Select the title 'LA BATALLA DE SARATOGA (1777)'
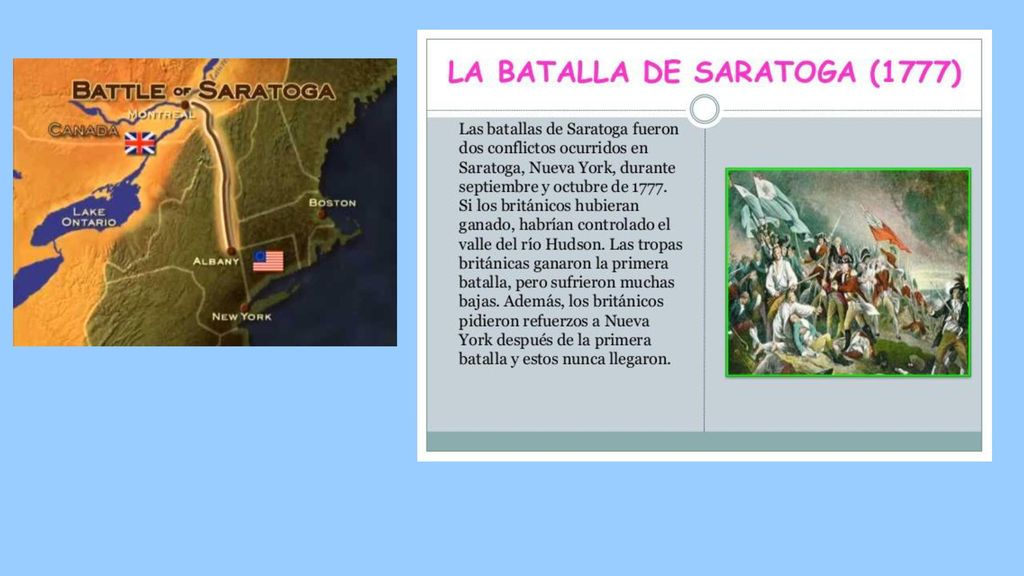Image resolution: width=1024 pixels, height=576 pixels. 705,72
